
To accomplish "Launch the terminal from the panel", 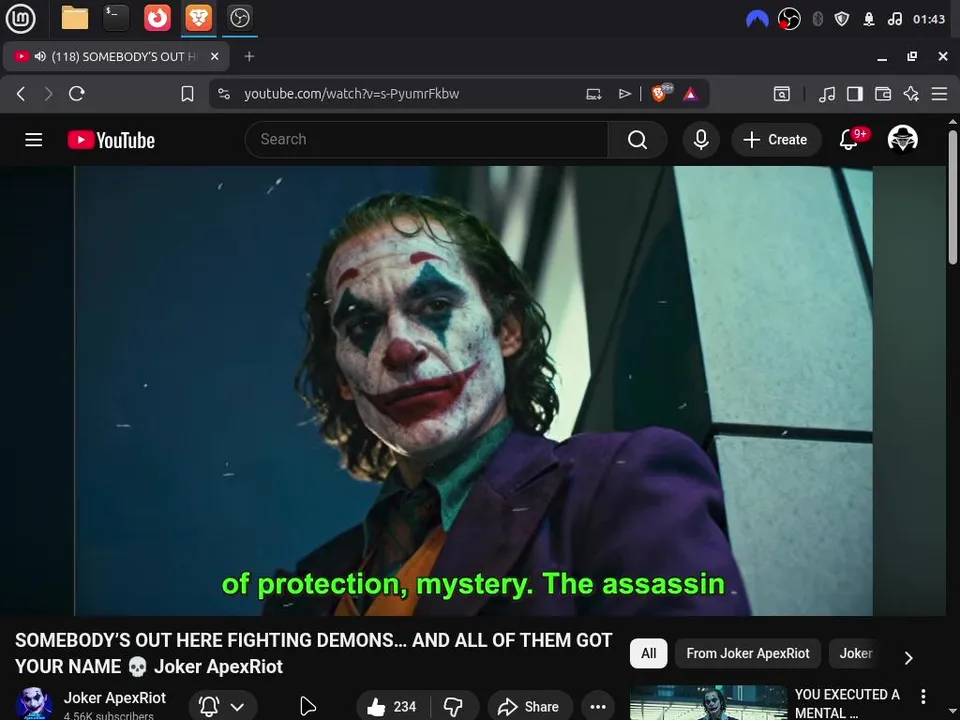I will pos(116,18).
